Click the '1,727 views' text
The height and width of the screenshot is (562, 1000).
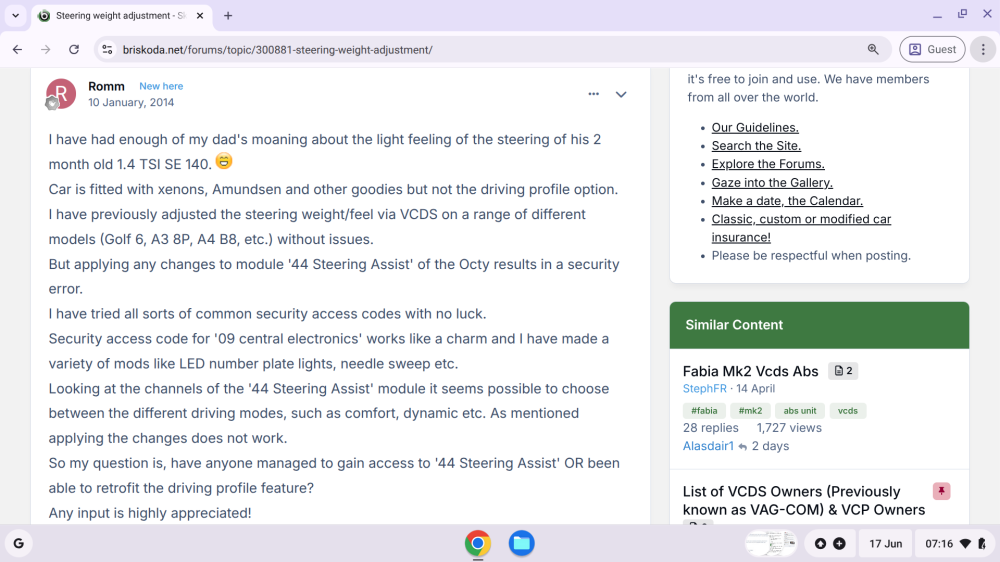pyautogui.click(x=789, y=428)
